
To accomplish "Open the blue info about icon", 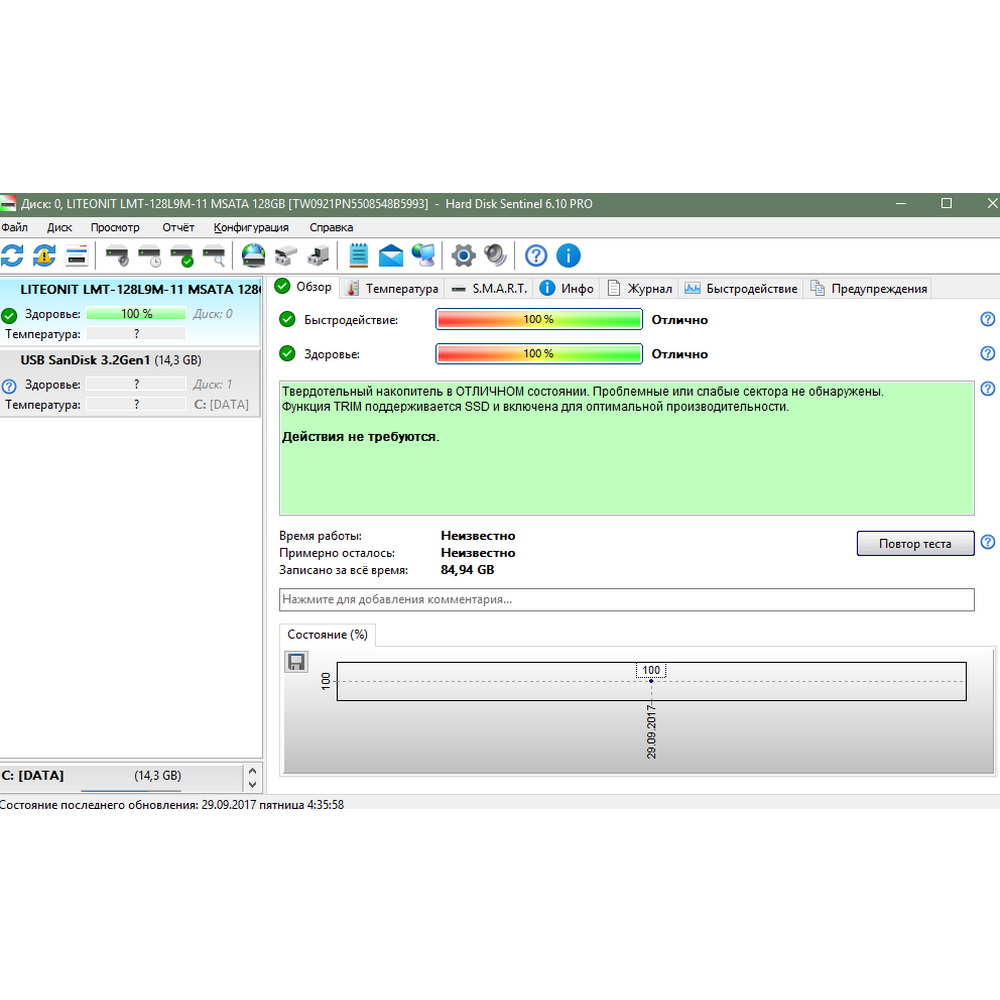I will pyautogui.click(x=568, y=255).
